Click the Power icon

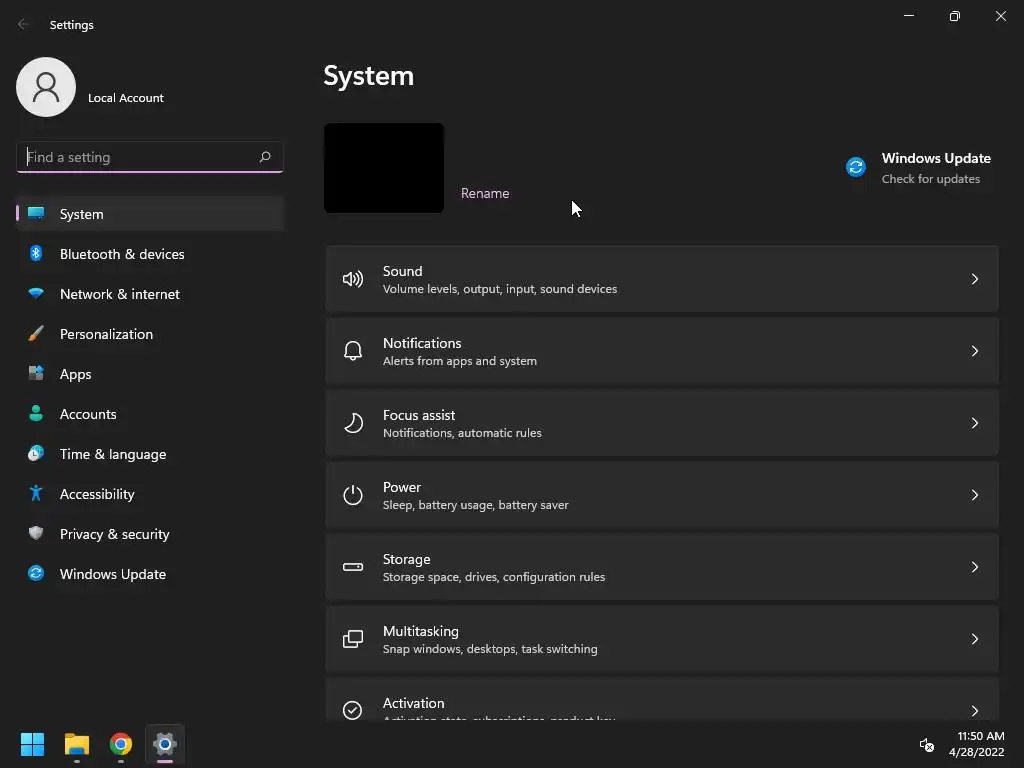coord(353,495)
